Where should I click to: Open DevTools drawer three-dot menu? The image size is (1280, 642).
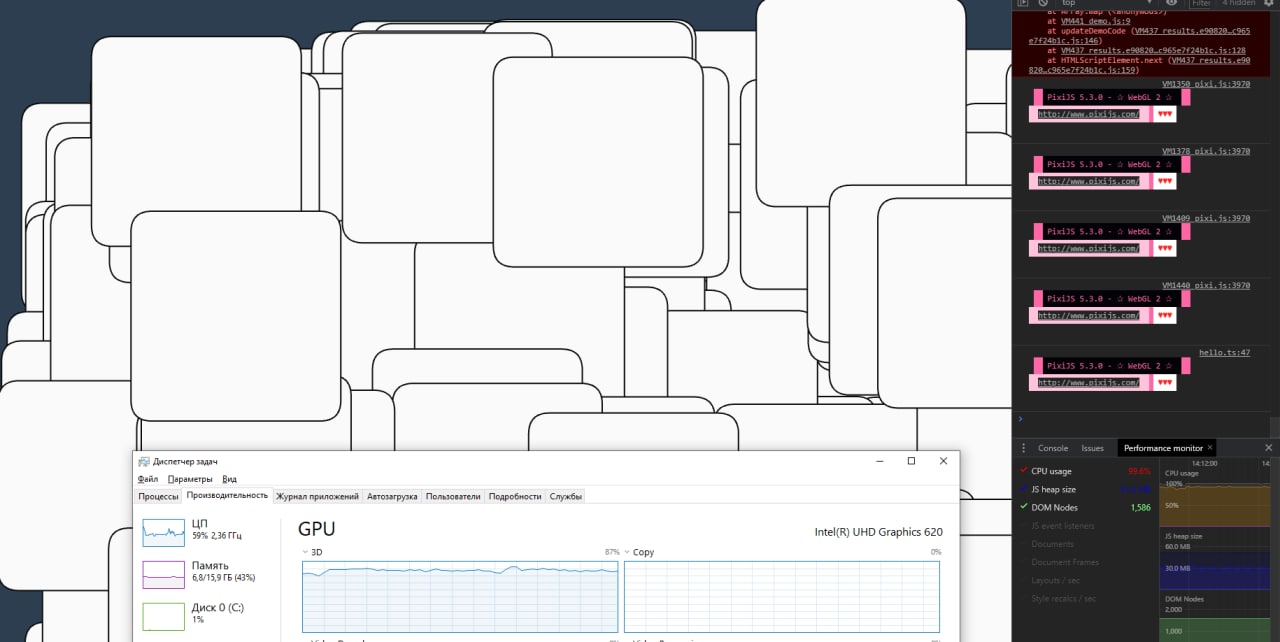(1022, 448)
